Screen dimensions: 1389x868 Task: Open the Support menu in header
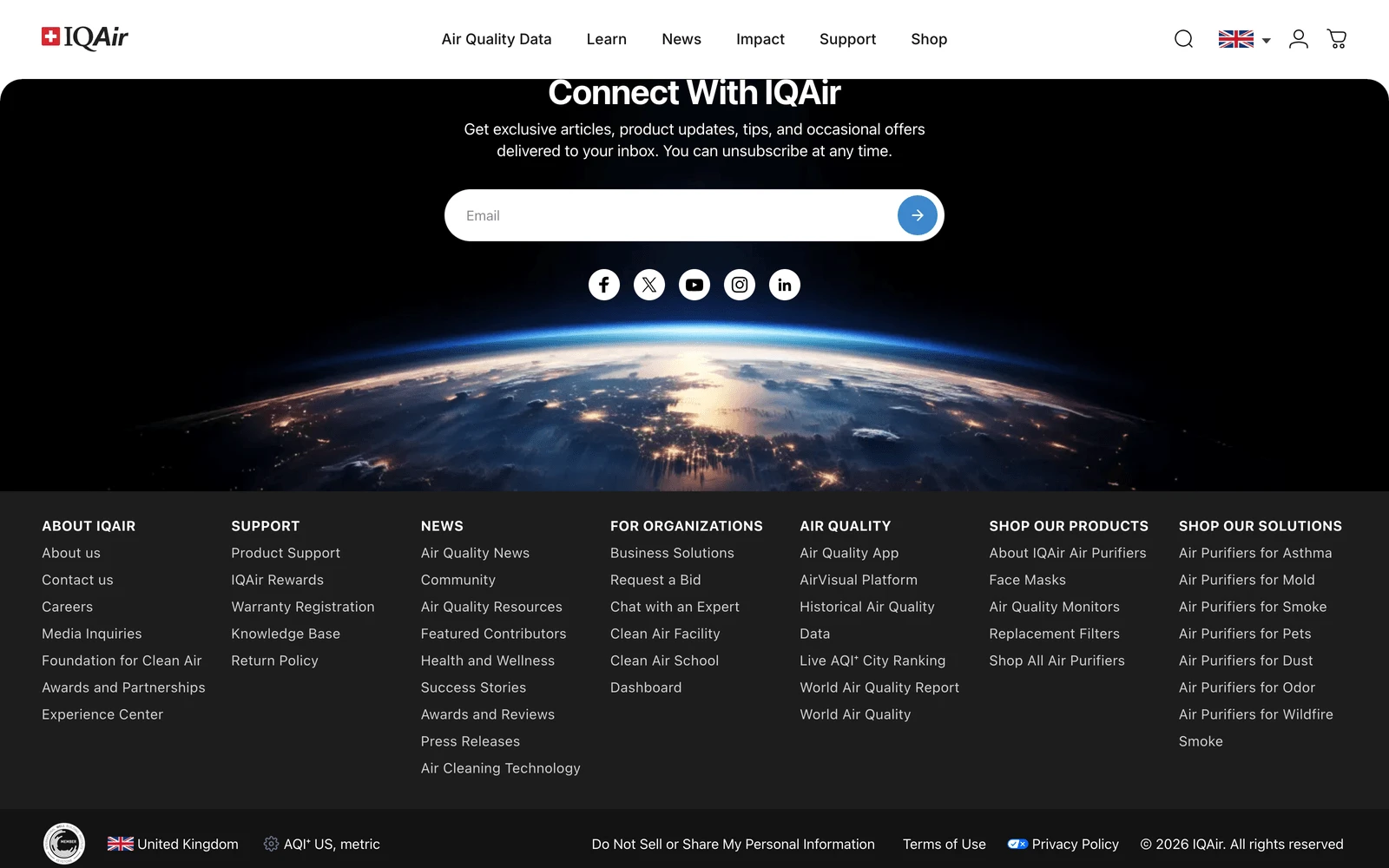848,39
